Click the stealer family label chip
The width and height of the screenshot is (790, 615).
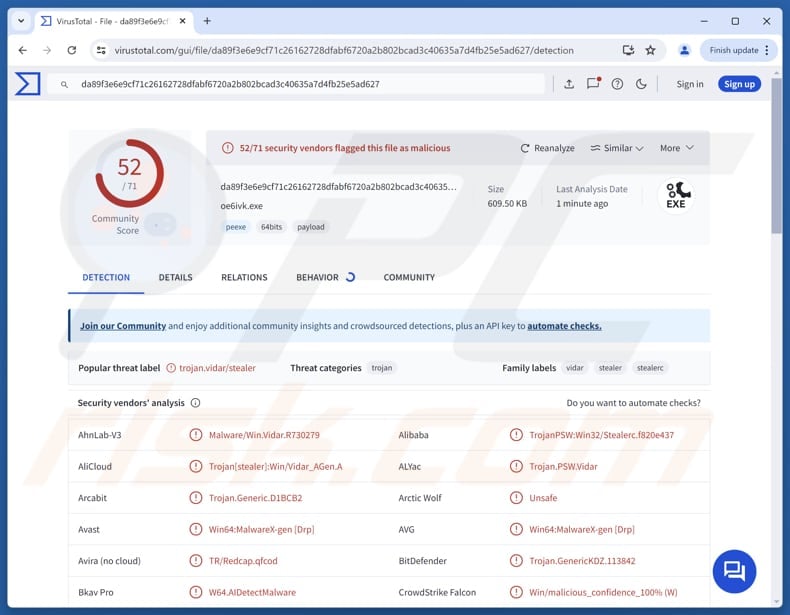click(x=610, y=368)
